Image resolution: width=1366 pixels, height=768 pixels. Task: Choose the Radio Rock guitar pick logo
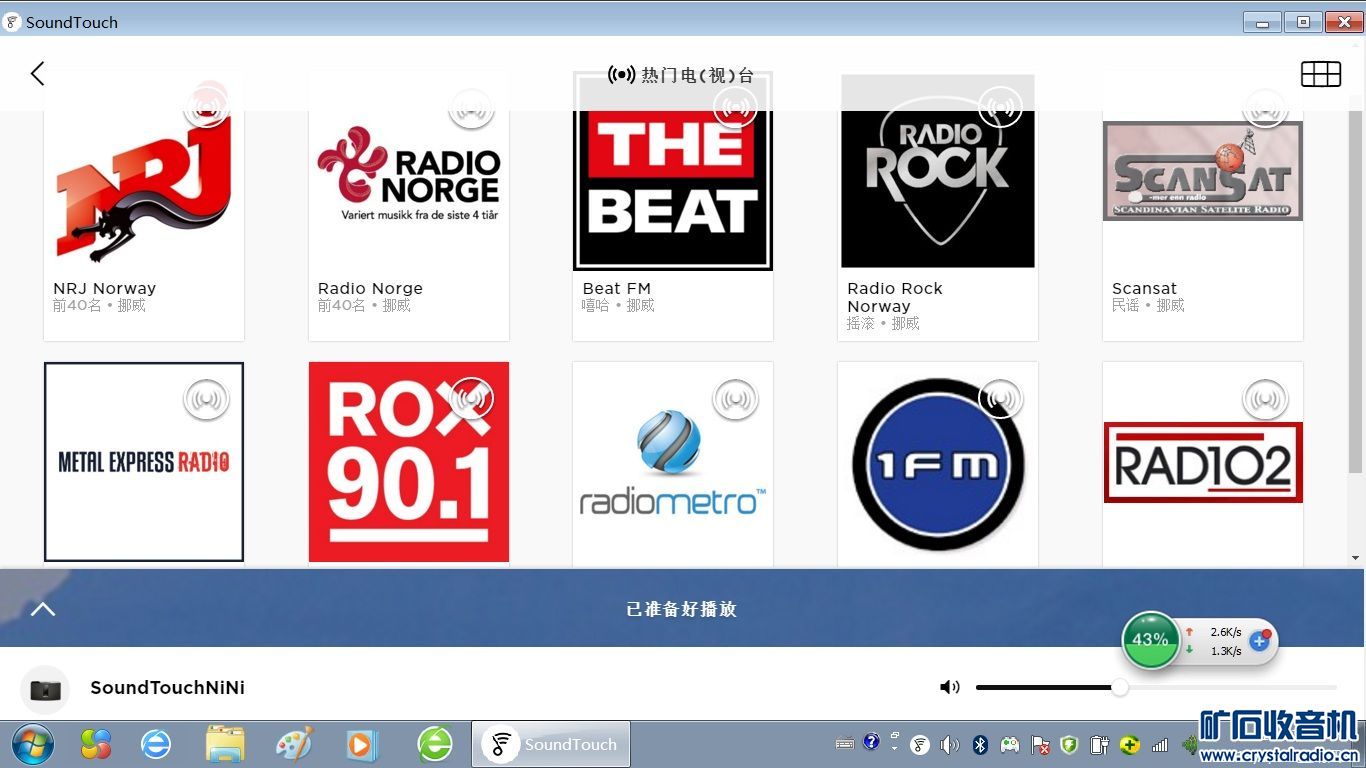(938, 171)
